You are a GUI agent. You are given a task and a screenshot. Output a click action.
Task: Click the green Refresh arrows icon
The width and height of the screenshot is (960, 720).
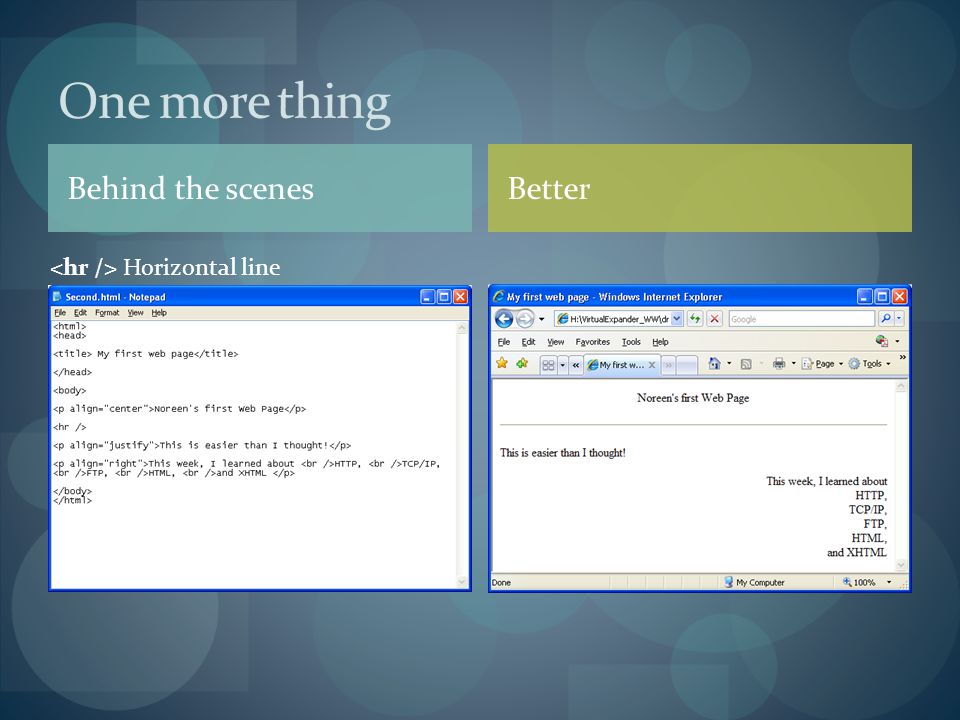click(695, 319)
